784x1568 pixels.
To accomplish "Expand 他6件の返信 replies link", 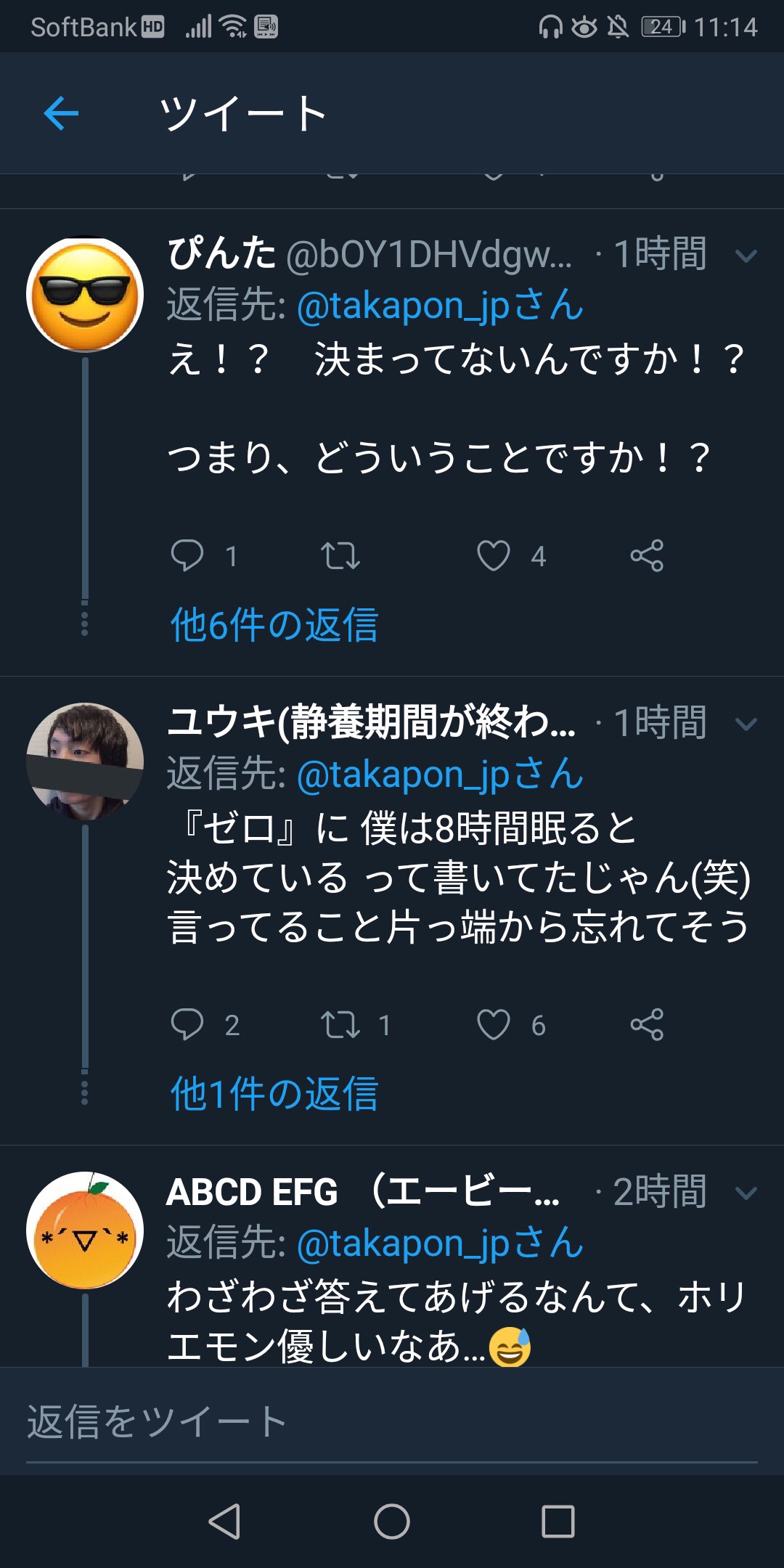I will (274, 625).
